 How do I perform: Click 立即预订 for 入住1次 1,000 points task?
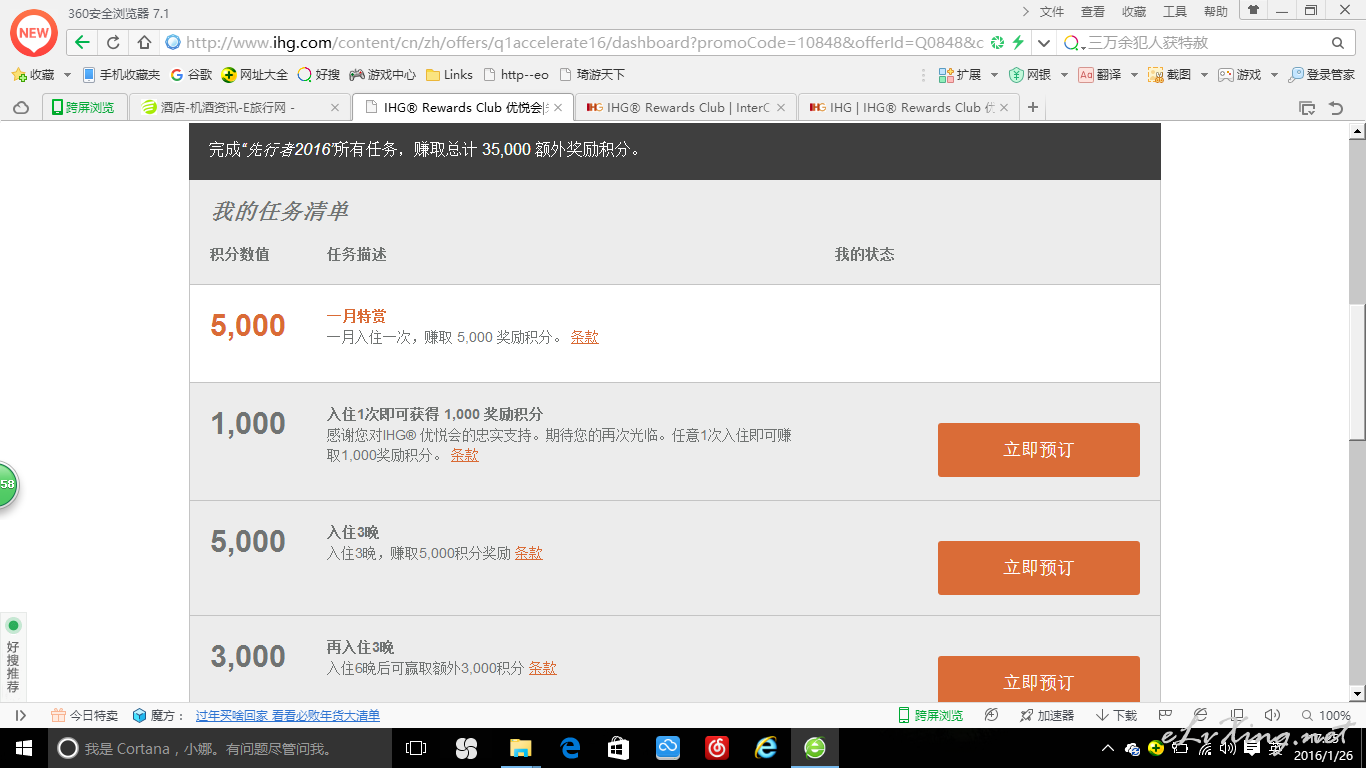click(1038, 450)
